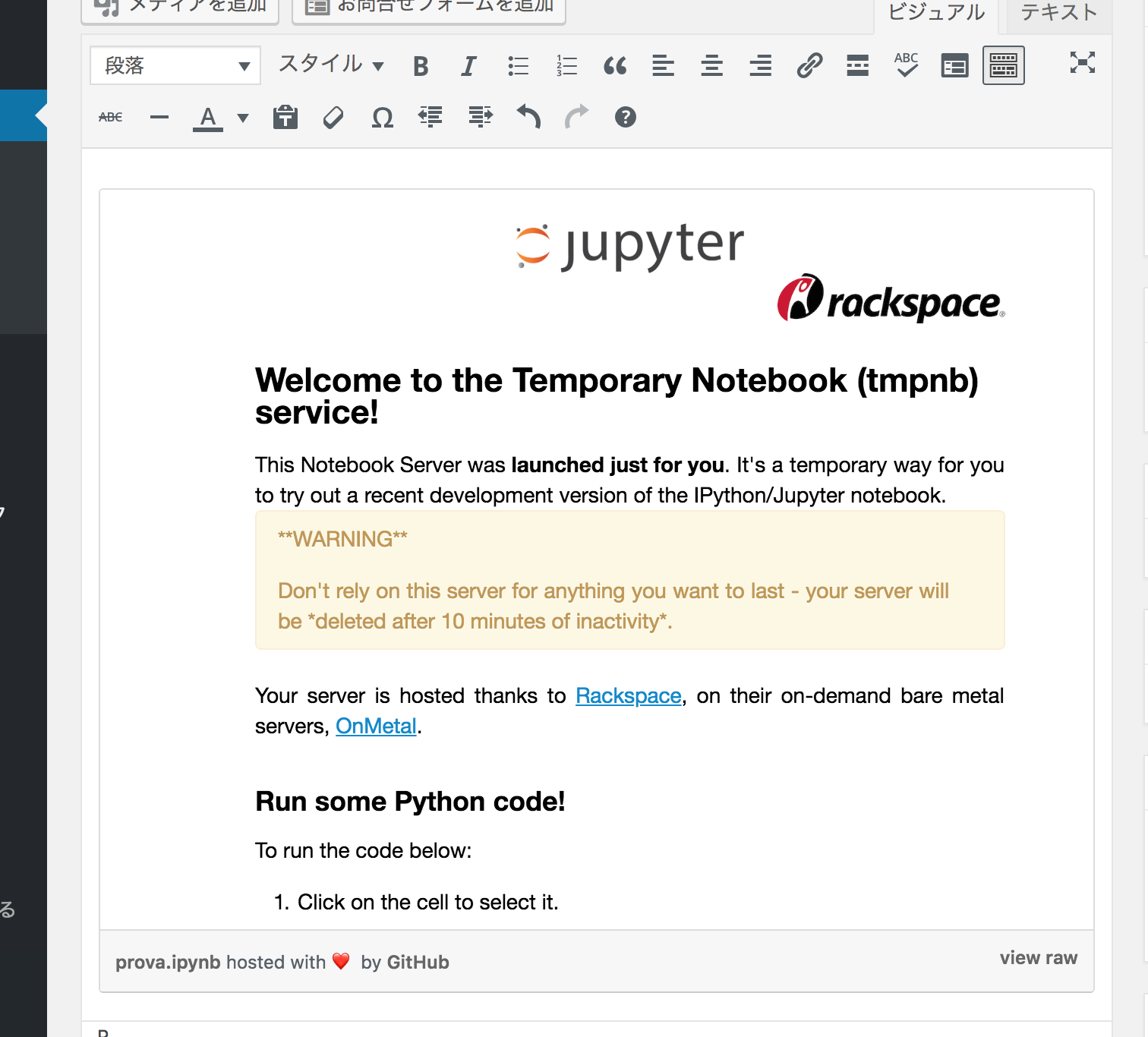Toggle distraction-free fullscreen writing mode
Image resolution: width=1148 pixels, height=1037 pixels.
pos(1083,64)
